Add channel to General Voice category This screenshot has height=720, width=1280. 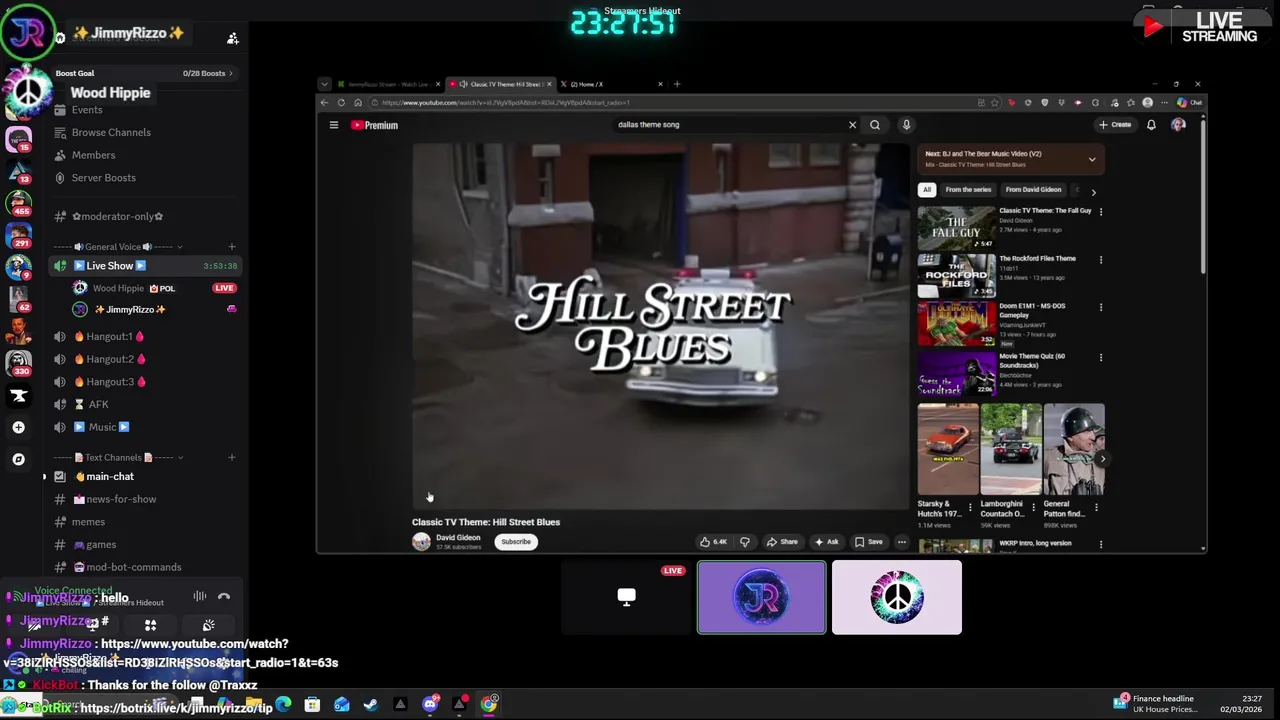coord(232,247)
